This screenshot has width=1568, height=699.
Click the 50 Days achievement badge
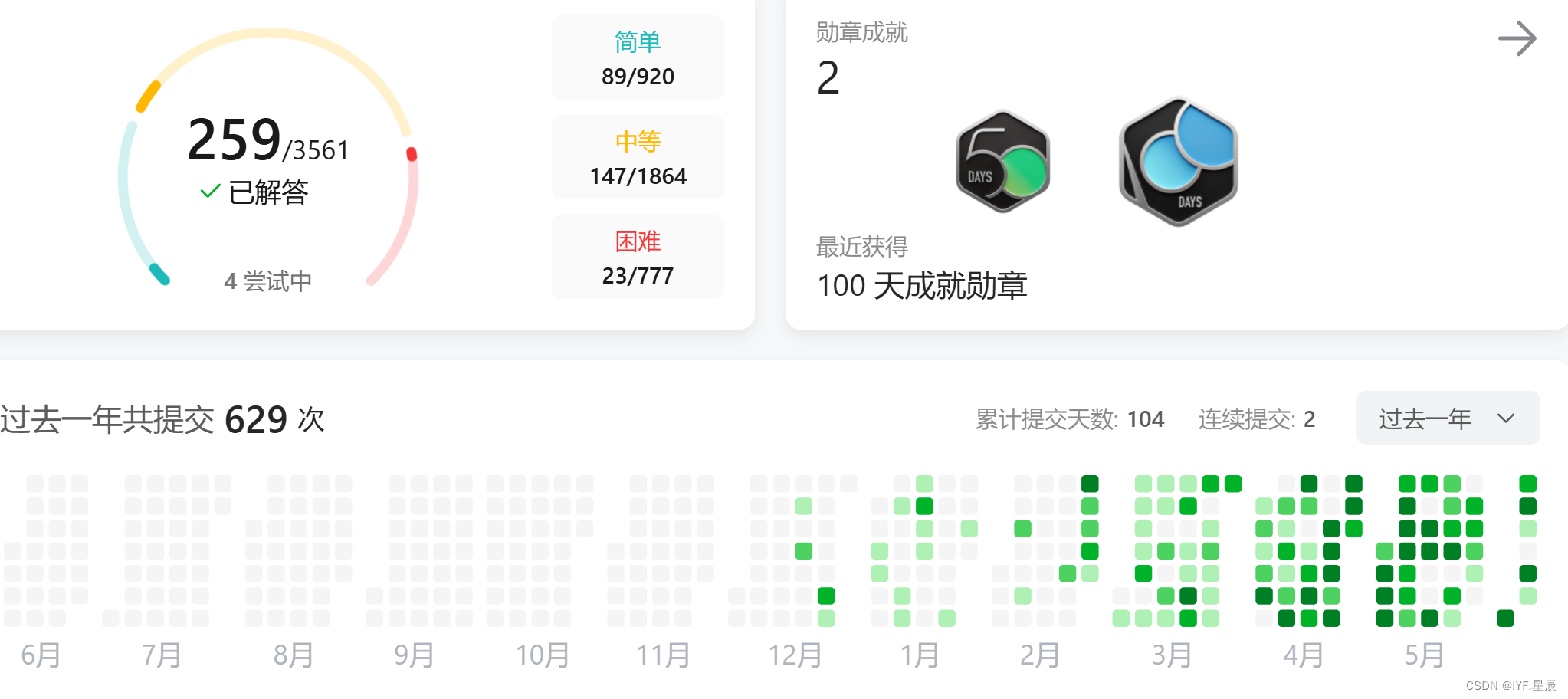click(x=1002, y=162)
